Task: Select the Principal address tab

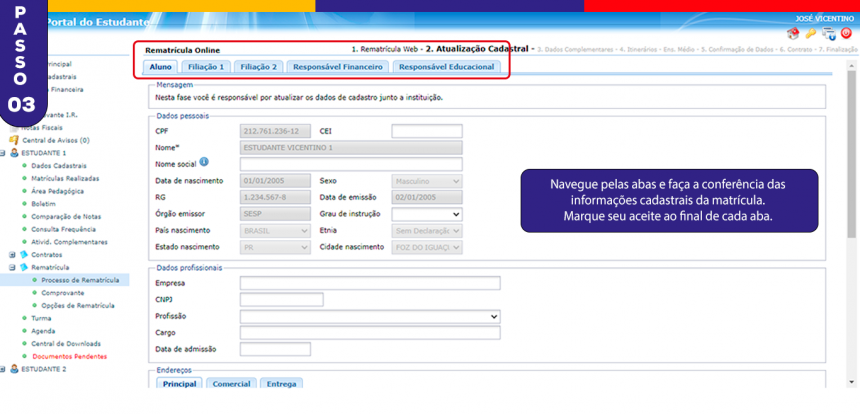Action: coord(180,384)
